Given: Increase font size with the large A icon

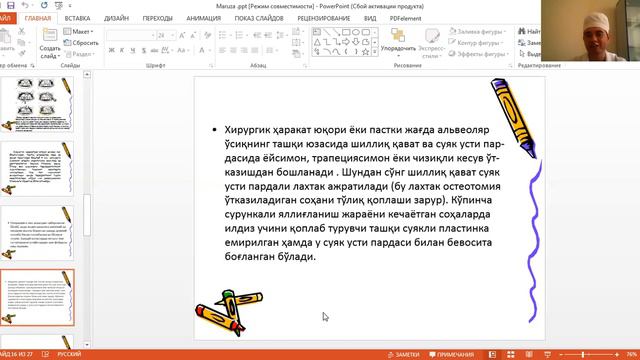Looking at the screenshot, I should [182, 36].
